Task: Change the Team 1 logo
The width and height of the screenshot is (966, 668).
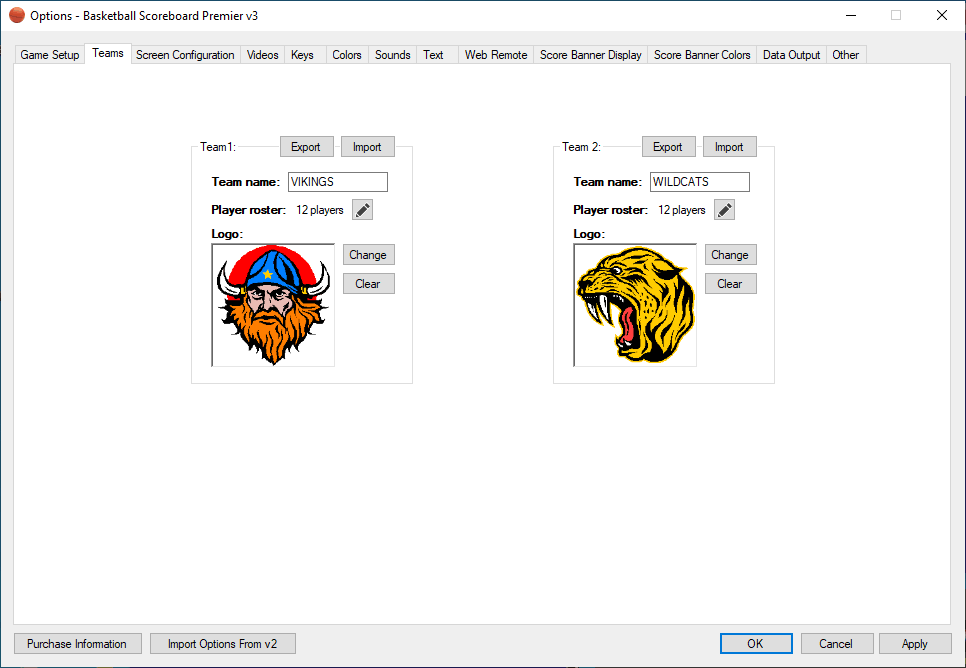Action: point(368,255)
